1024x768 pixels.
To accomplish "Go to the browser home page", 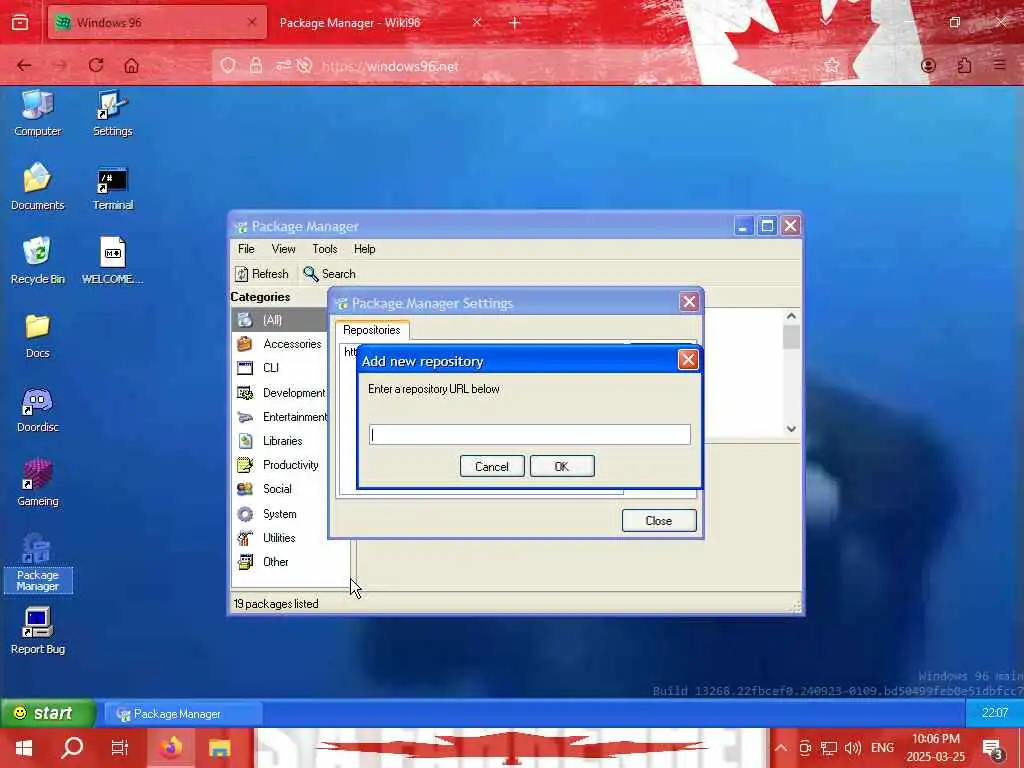I will point(131,65).
